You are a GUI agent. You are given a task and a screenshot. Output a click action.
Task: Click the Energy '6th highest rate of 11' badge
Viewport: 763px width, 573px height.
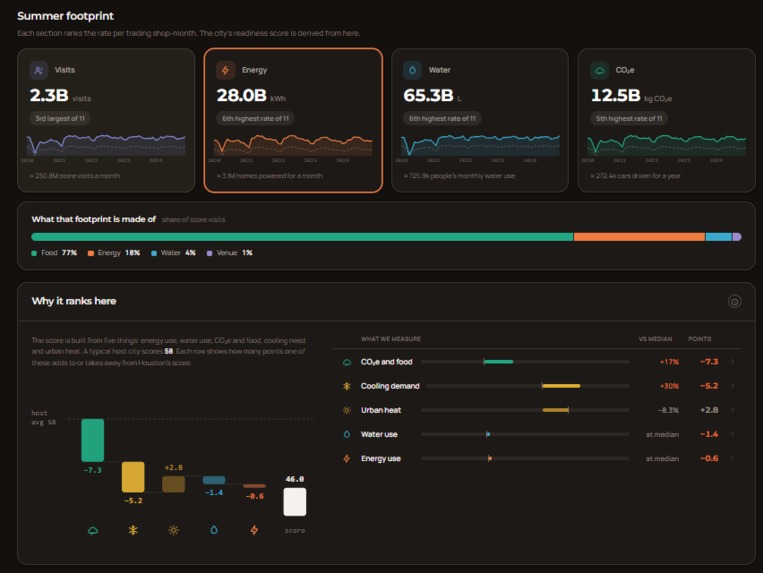click(x=255, y=118)
